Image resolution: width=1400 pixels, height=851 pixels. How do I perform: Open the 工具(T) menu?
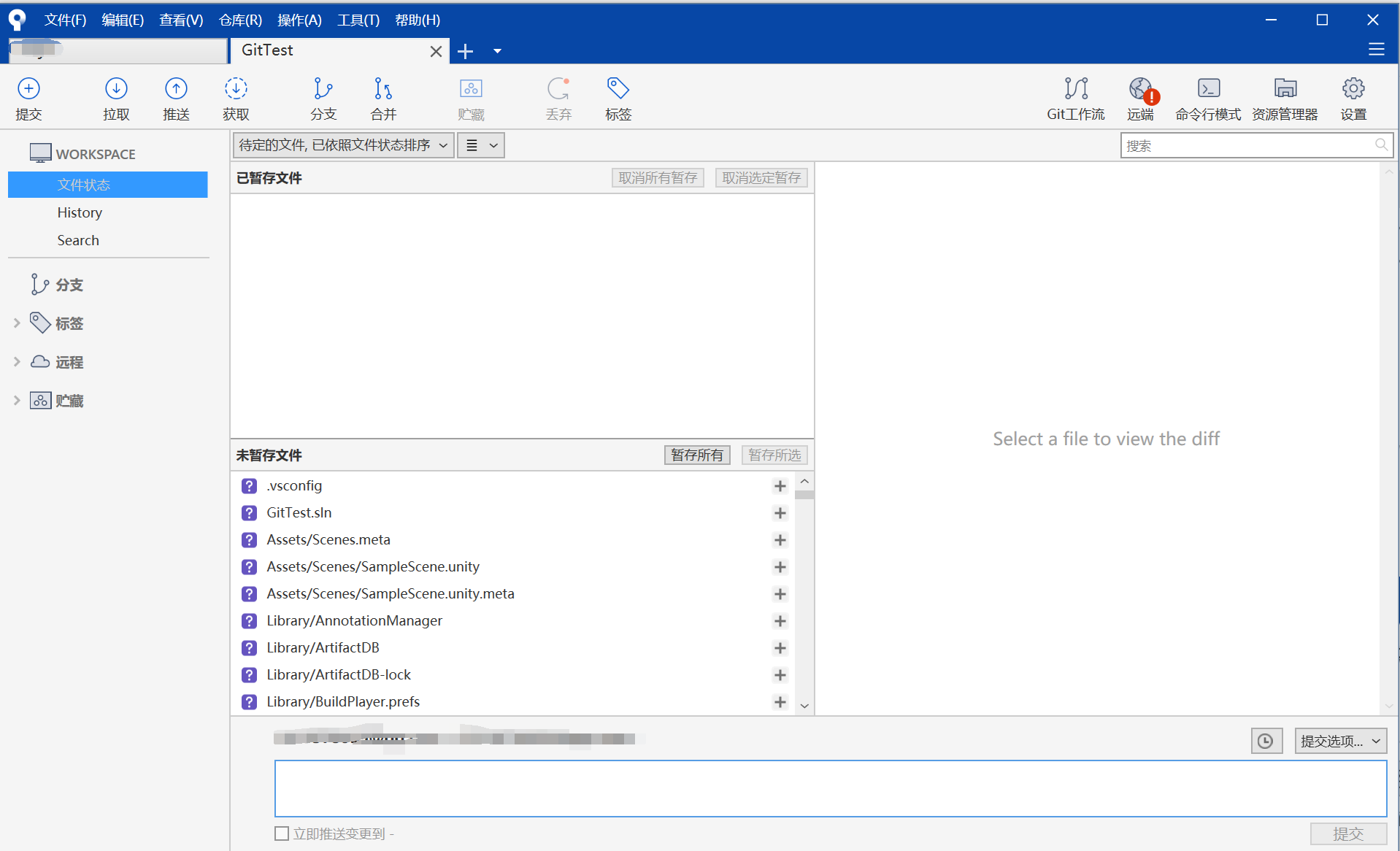(358, 20)
